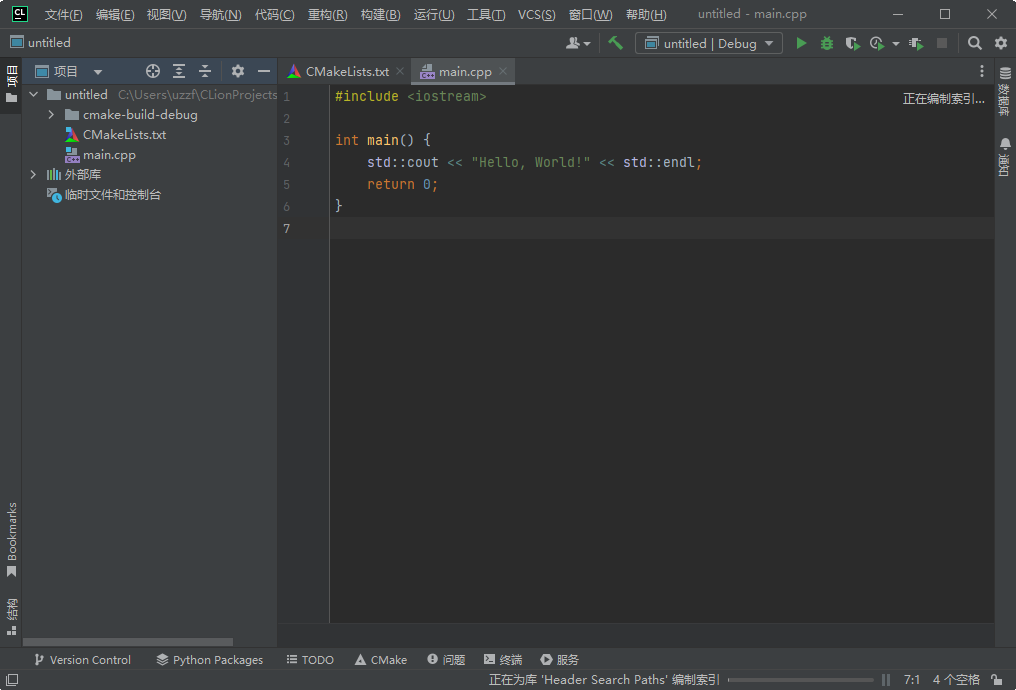Open the Problems tool window
This screenshot has height=690, width=1016.
(446, 660)
